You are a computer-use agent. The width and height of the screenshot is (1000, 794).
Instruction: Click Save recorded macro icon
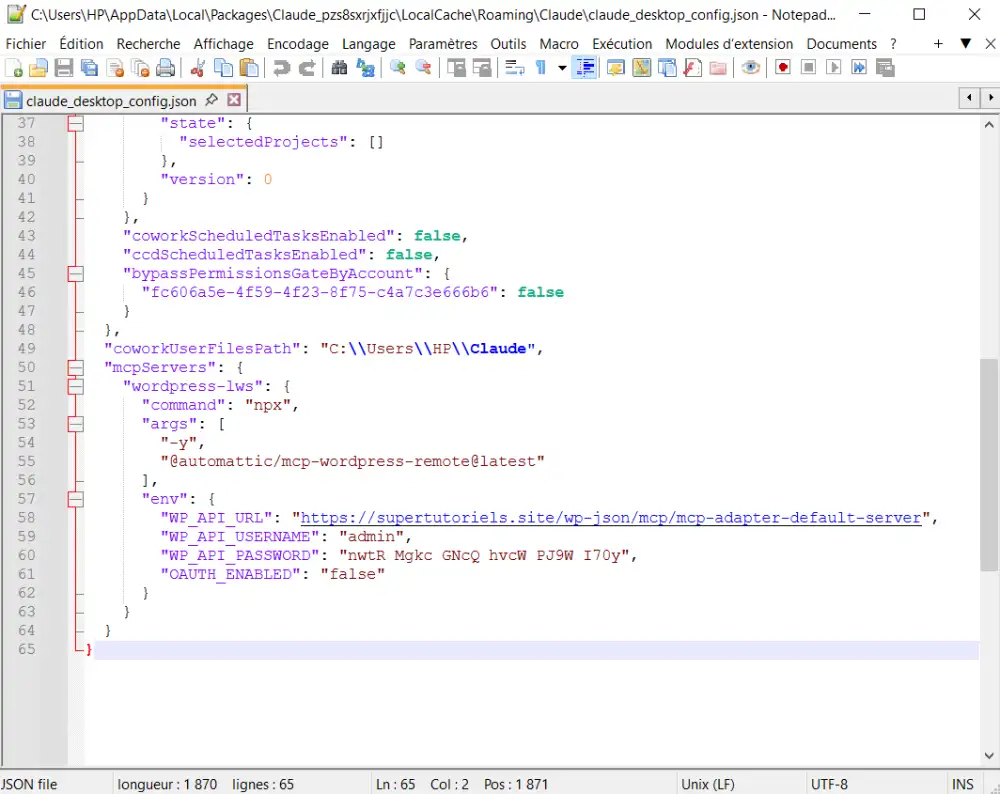pyautogui.click(x=885, y=68)
